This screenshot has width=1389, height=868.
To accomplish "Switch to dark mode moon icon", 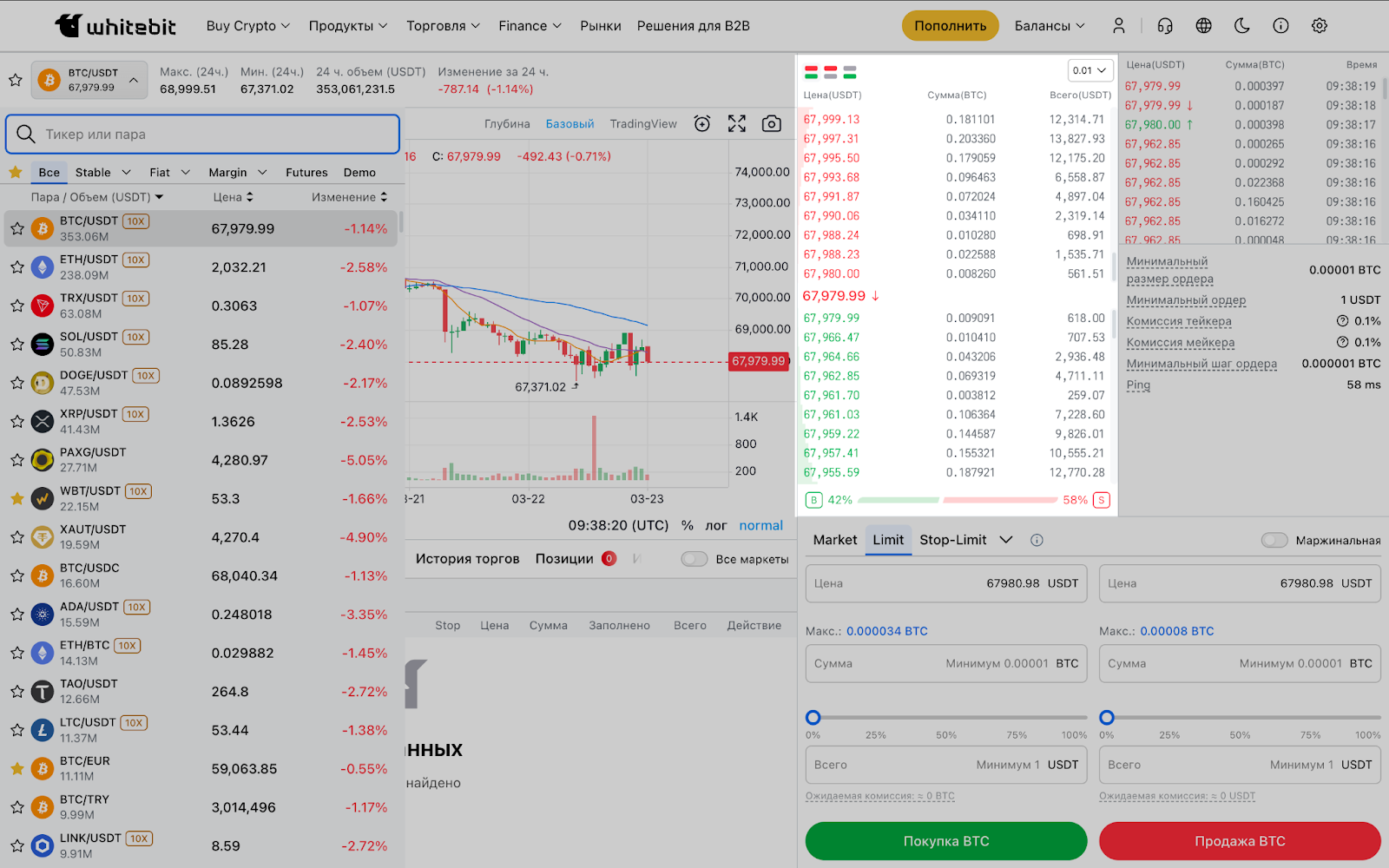I will point(1242,26).
